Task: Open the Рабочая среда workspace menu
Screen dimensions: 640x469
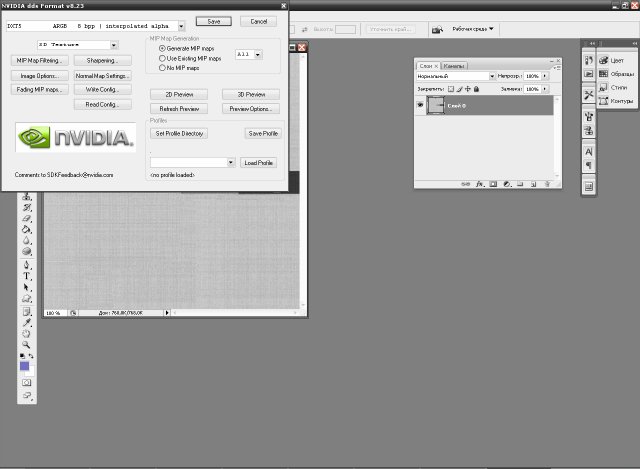Action: [x=472, y=30]
